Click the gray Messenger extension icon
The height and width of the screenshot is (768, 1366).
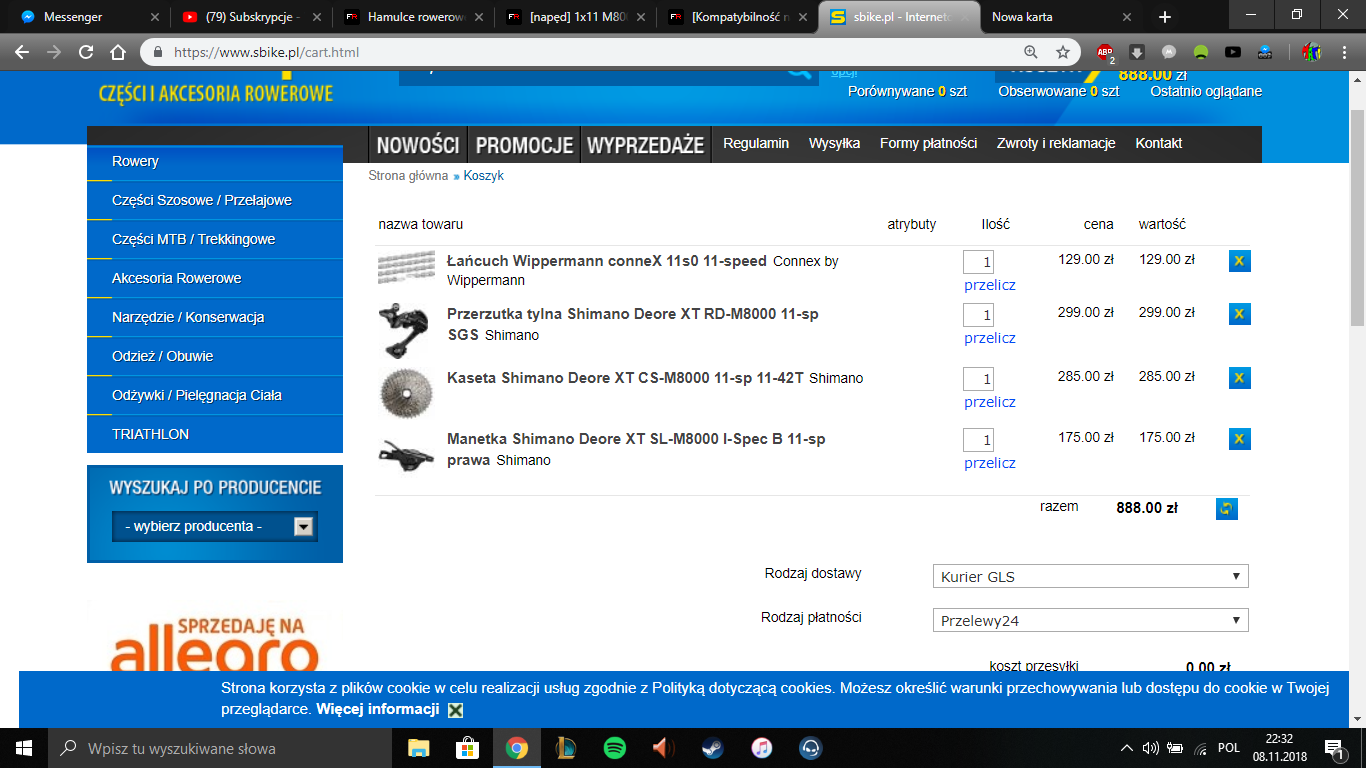(x=1168, y=52)
